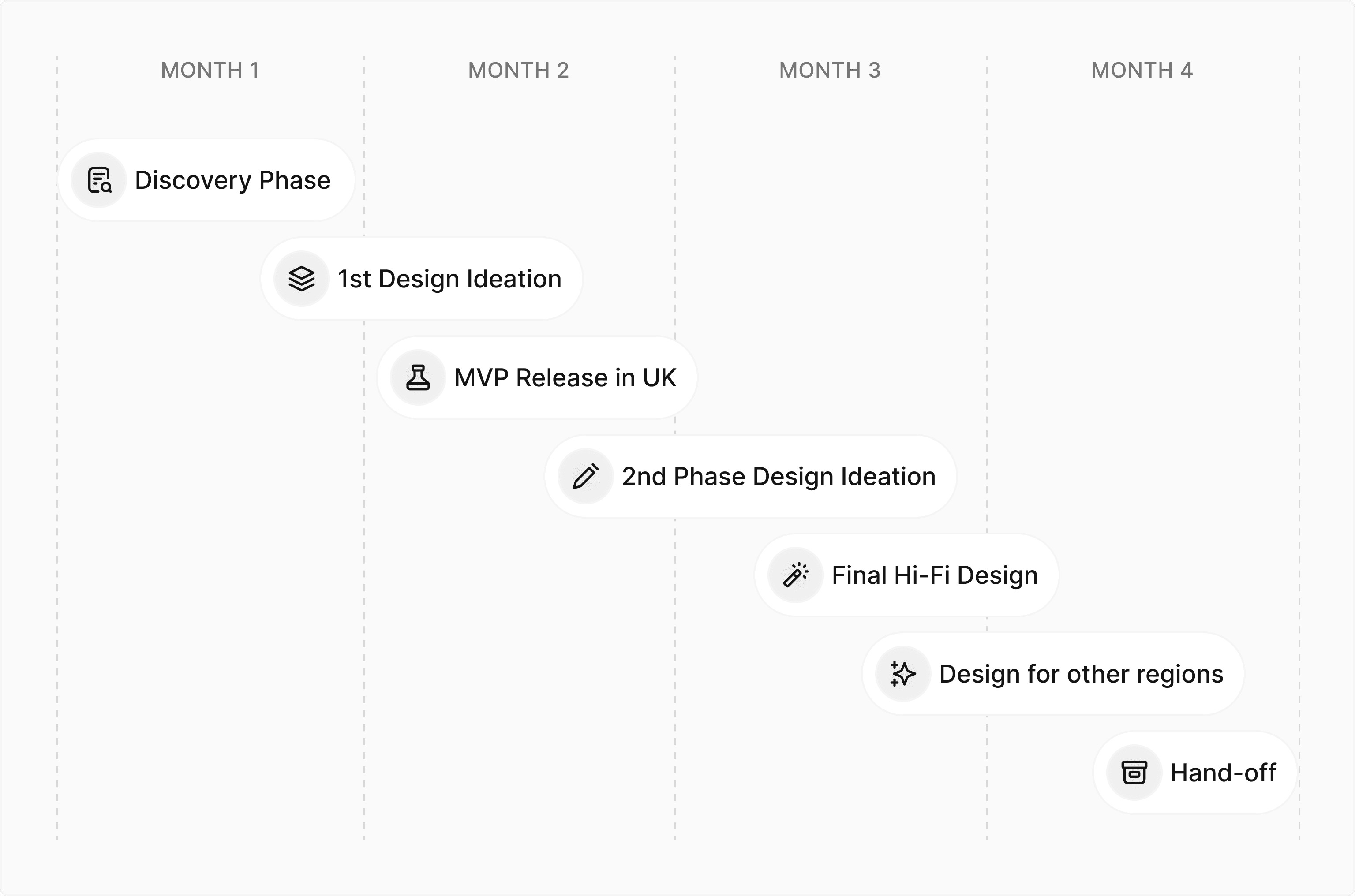Select the Final Hi-Fi Design label
The image size is (1355, 896).
[x=935, y=575]
